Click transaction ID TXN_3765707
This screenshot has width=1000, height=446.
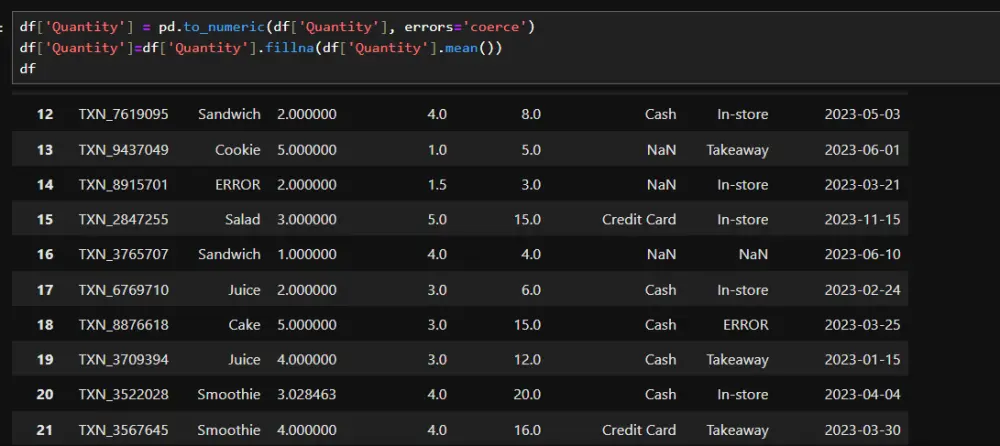(x=124, y=254)
